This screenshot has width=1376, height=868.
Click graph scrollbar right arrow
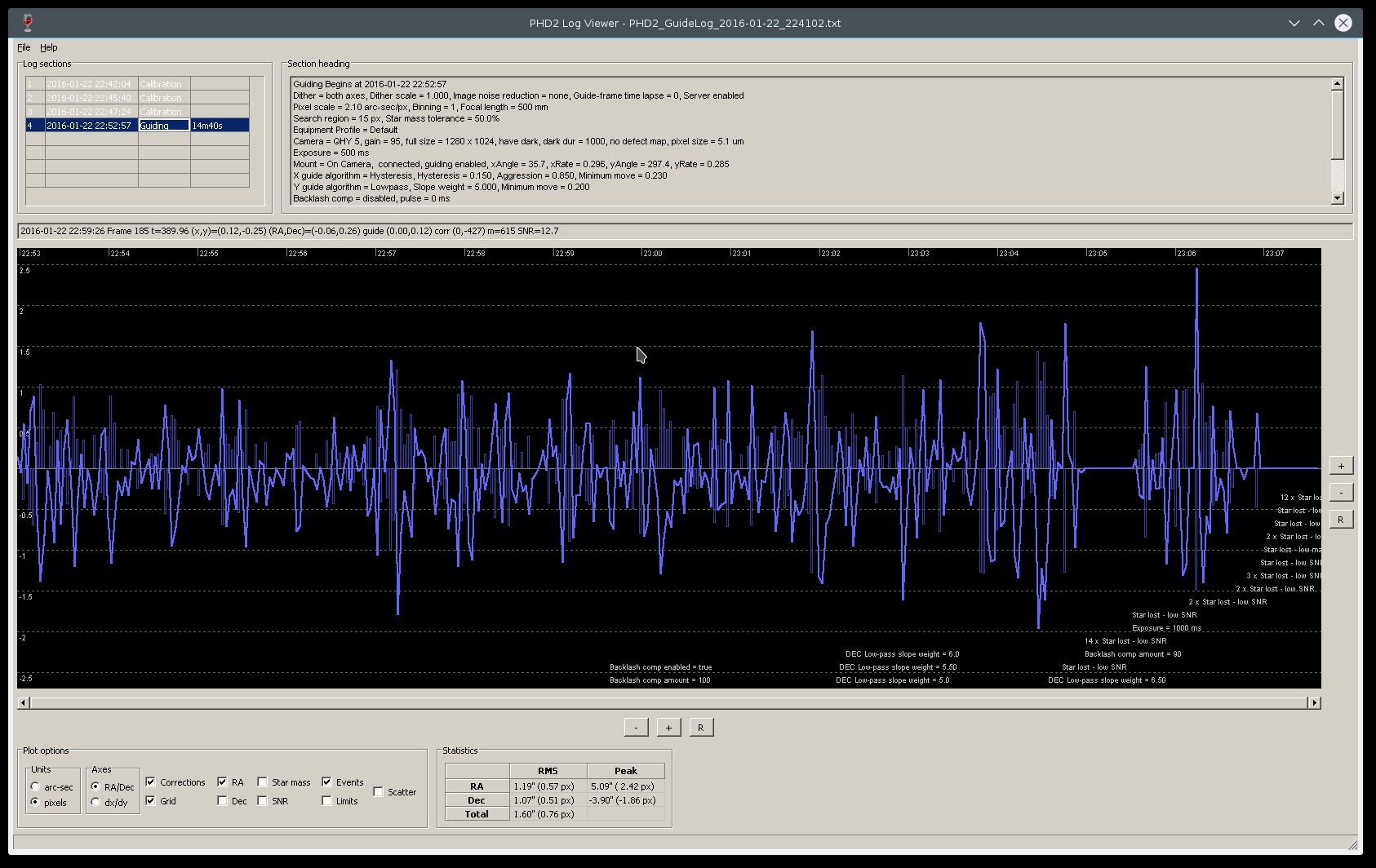1314,702
